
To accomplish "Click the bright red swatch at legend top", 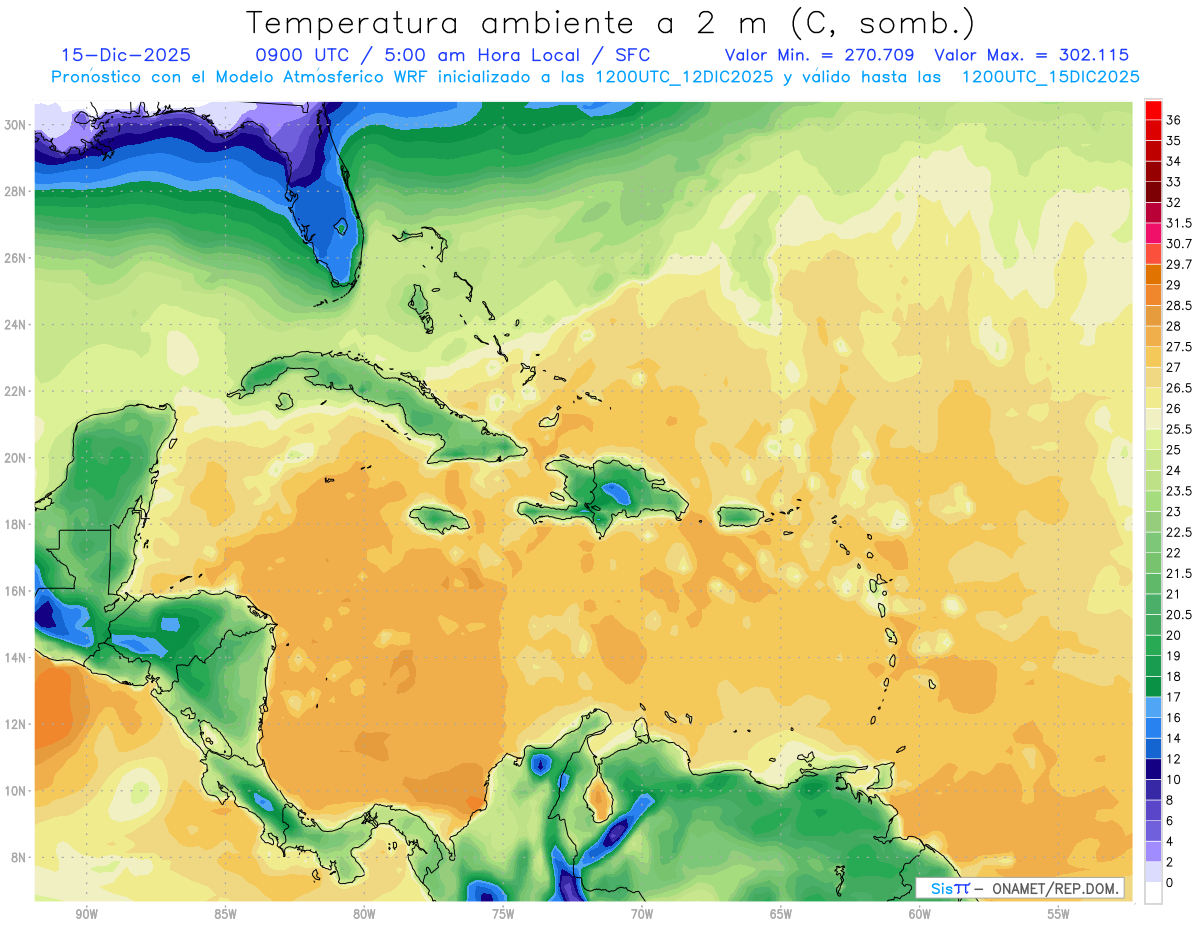I will pyautogui.click(x=1153, y=110).
